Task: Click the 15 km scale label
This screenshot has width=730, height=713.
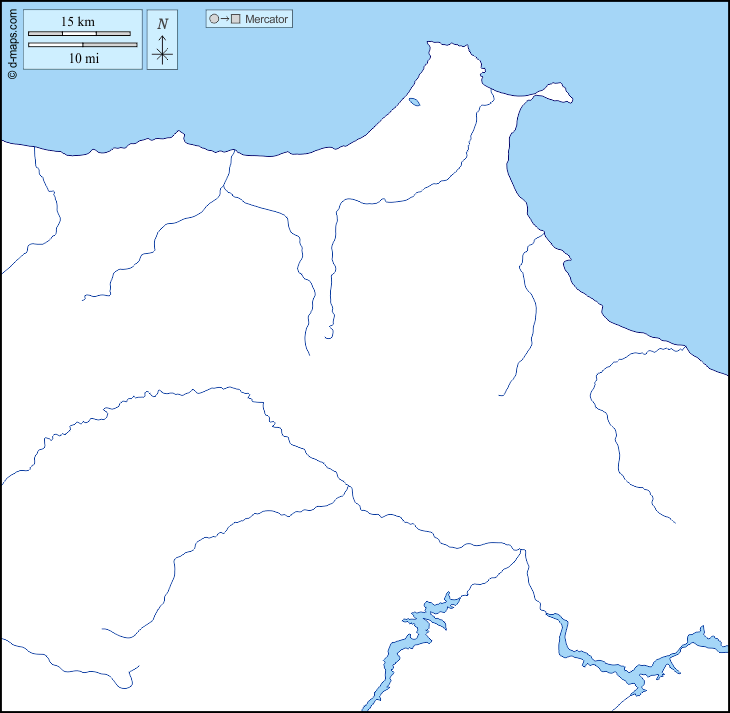Action: tap(78, 22)
